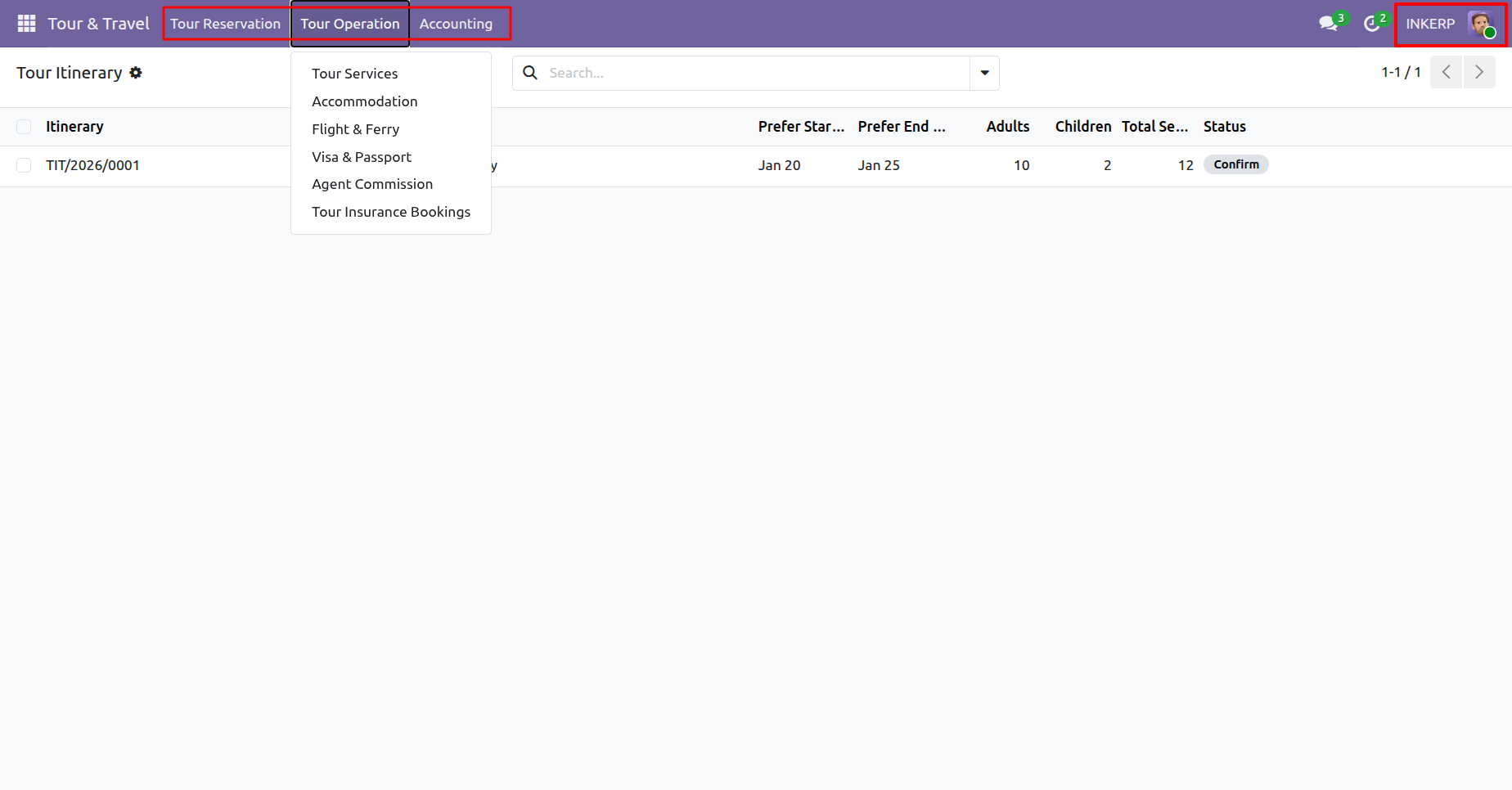
Task: Click the user avatar picture
Action: [1480, 24]
